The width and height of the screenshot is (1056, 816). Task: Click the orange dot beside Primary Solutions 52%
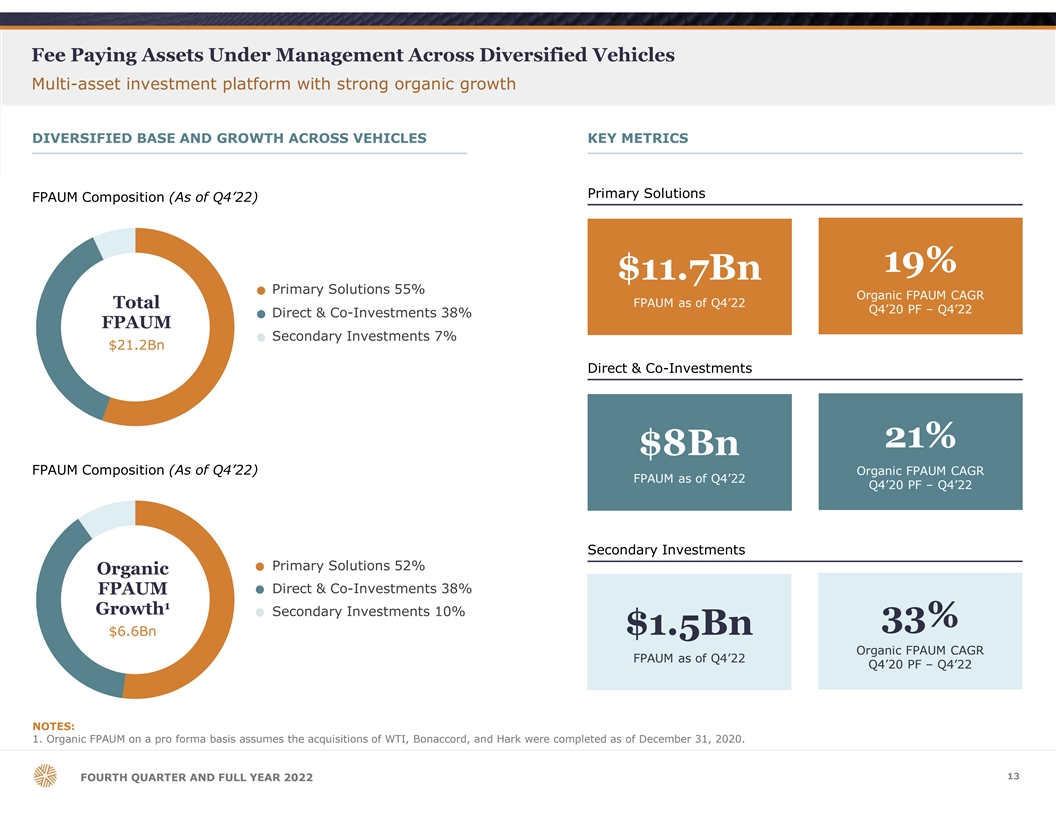[261, 567]
